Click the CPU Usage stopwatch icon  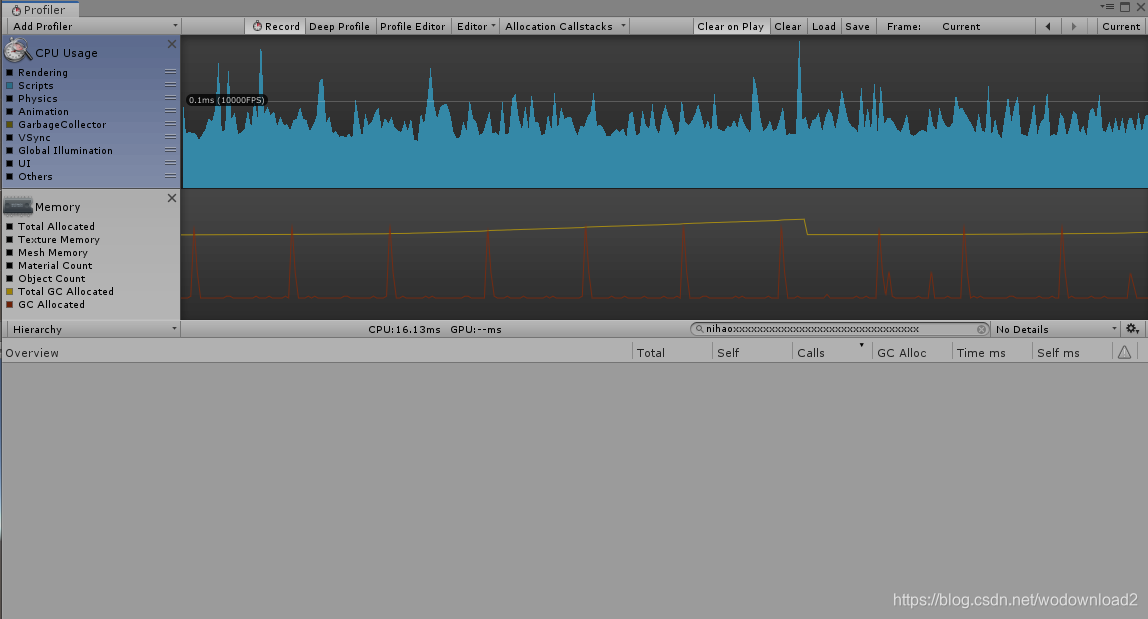click(17, 52)
